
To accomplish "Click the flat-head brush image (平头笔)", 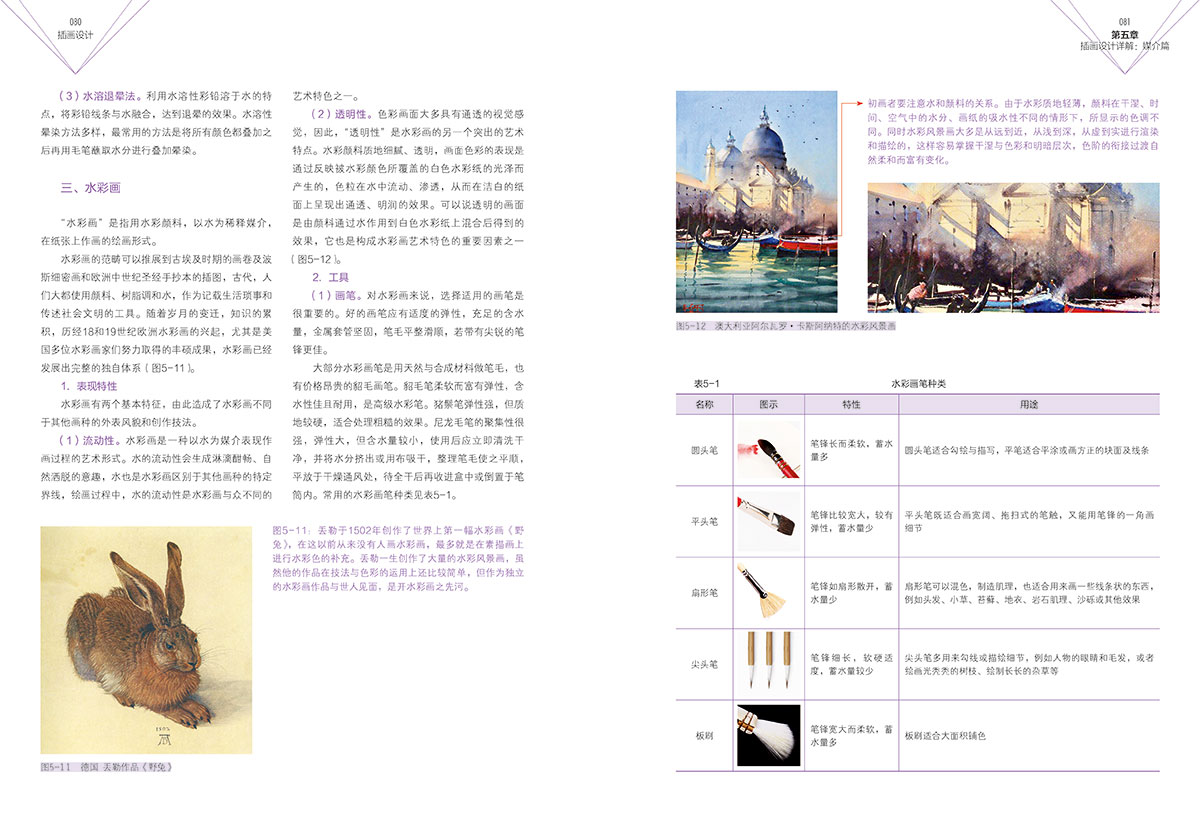I will tap(768, 520).
